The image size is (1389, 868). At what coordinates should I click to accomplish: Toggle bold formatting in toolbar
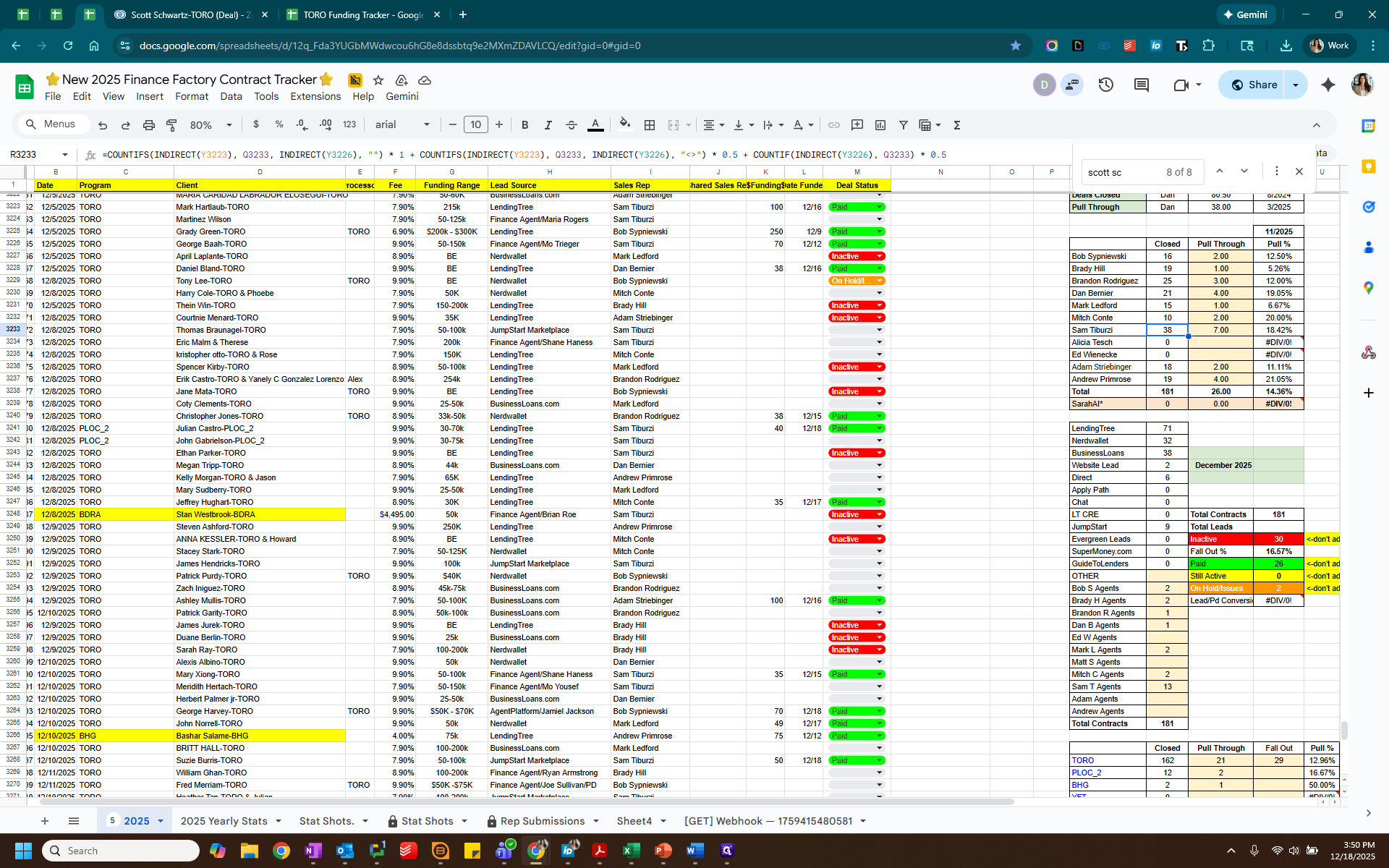(524, 125)
